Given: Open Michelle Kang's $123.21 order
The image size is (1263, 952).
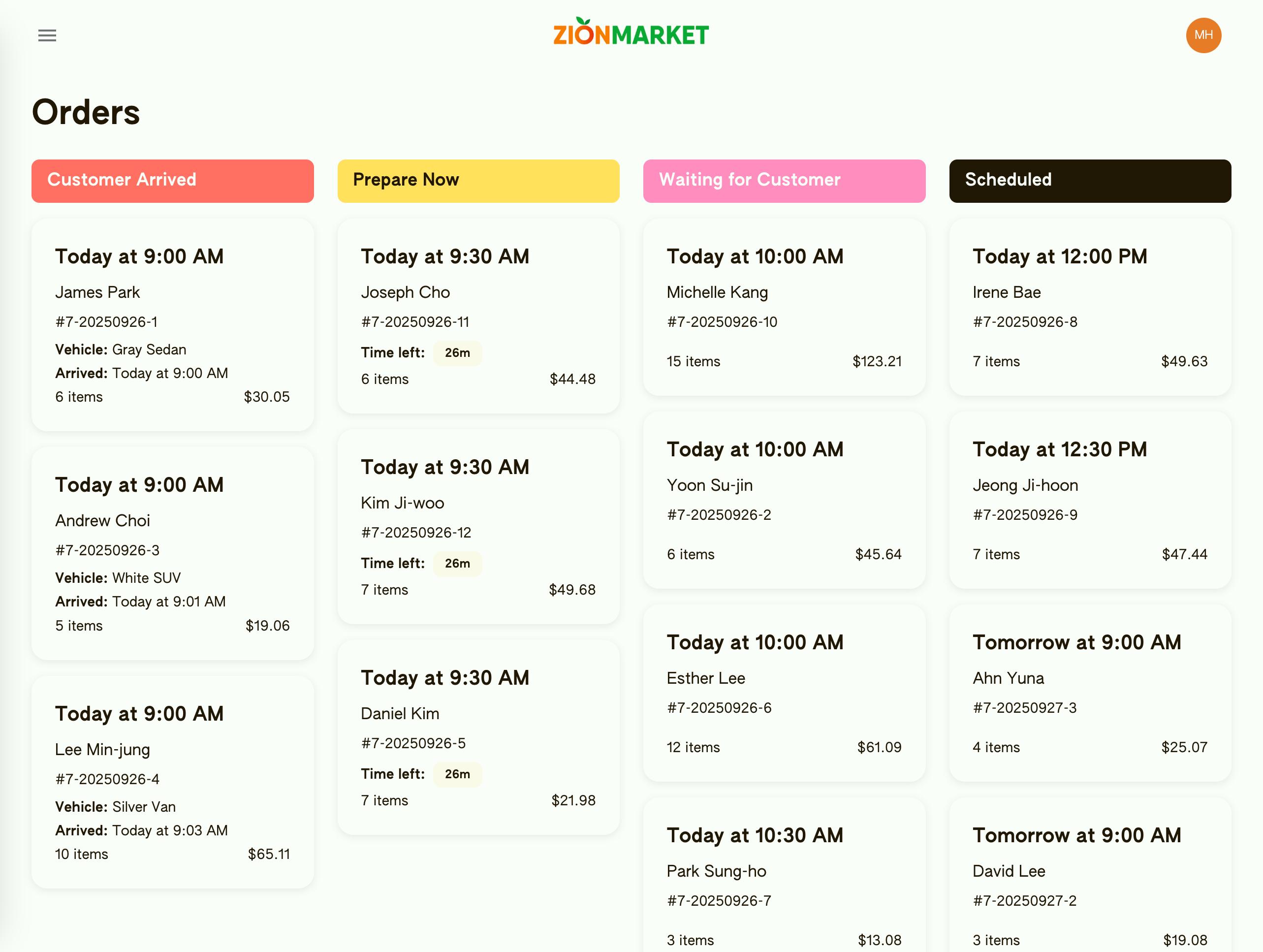Looking at the screenshot, I should 784,307.
